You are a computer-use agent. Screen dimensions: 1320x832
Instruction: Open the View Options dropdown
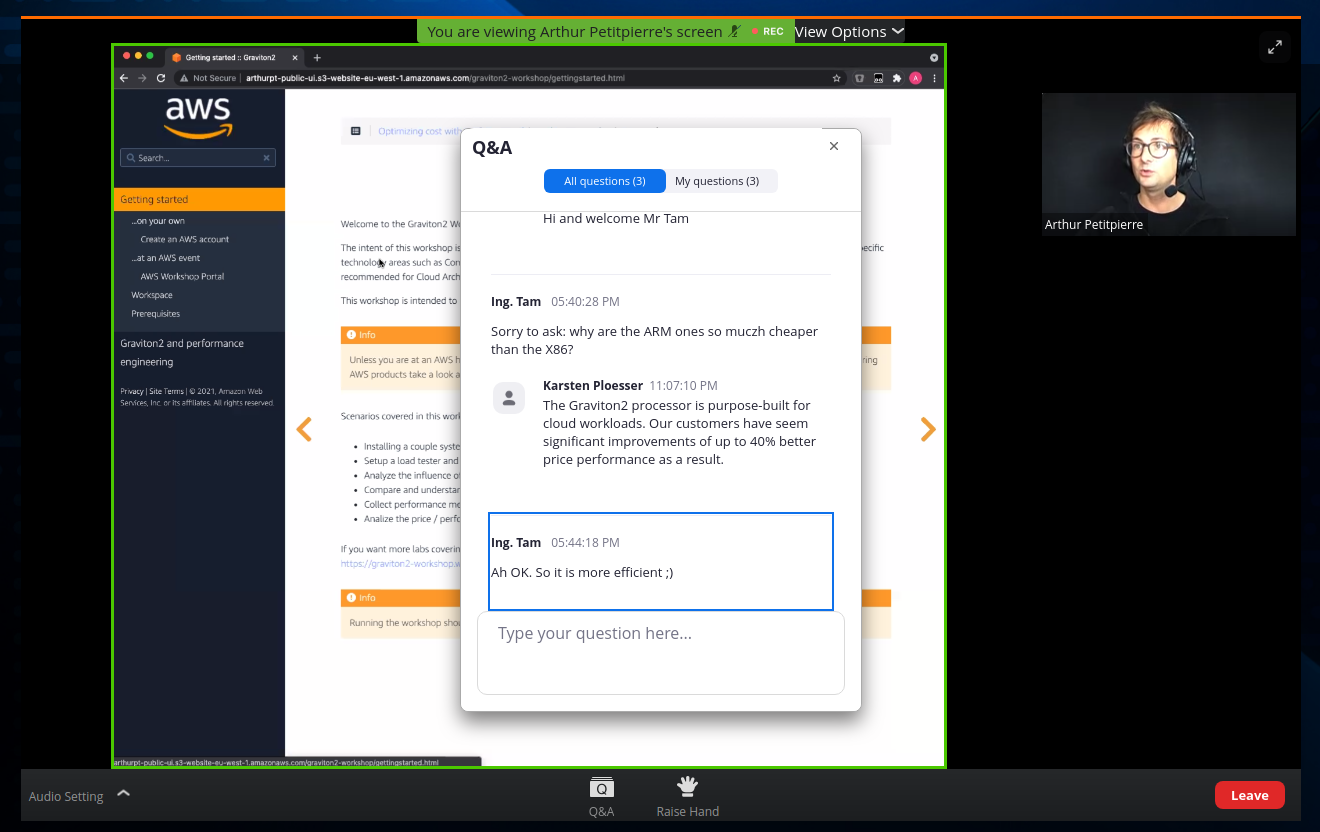click(x=849, y=31)
